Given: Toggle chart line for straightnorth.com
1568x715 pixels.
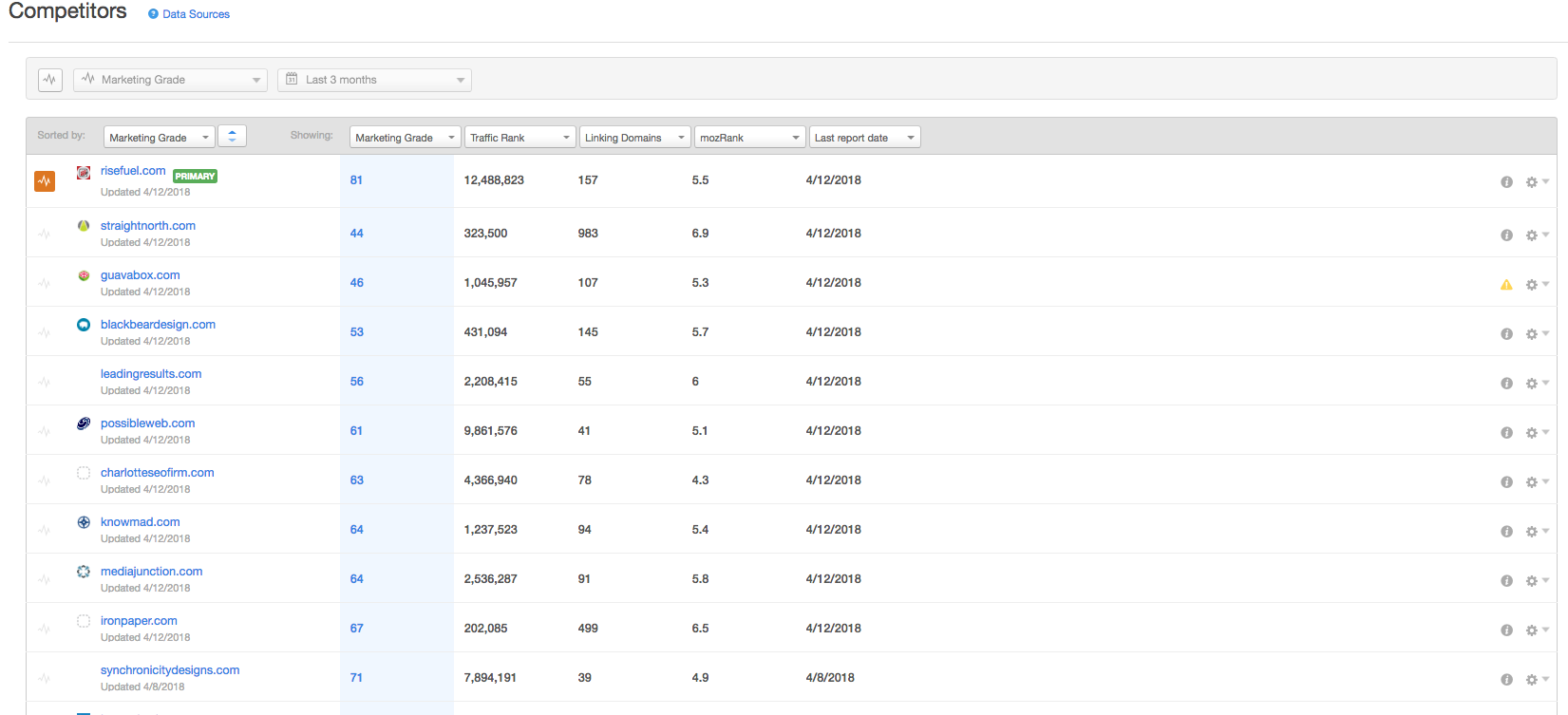Looking at the screenshot, I should (x=45, y=235).
